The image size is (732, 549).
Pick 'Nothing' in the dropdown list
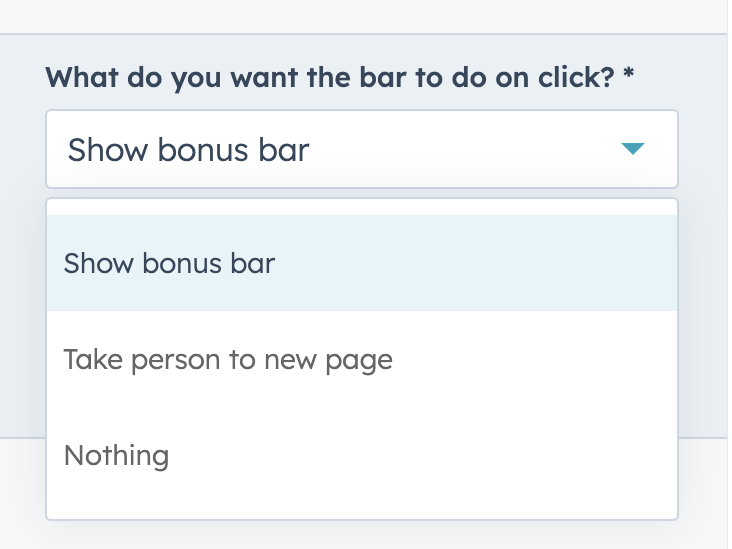[x=117, y=456]
